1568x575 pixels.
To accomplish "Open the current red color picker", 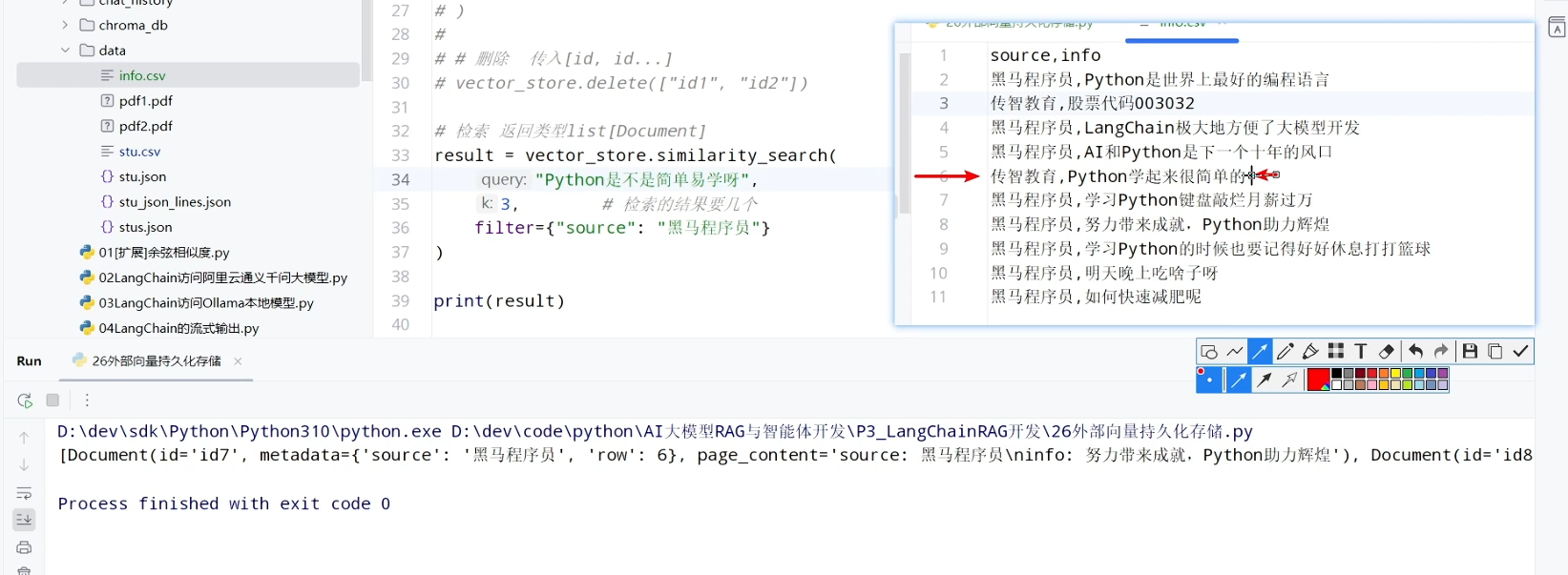I will [1318, 380].
